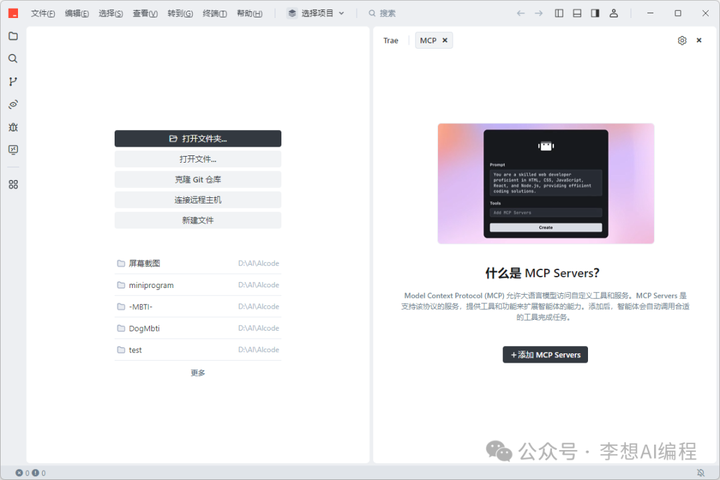
Task: Open the recent folder miniprogram
Action: click(x=198, y=285)
